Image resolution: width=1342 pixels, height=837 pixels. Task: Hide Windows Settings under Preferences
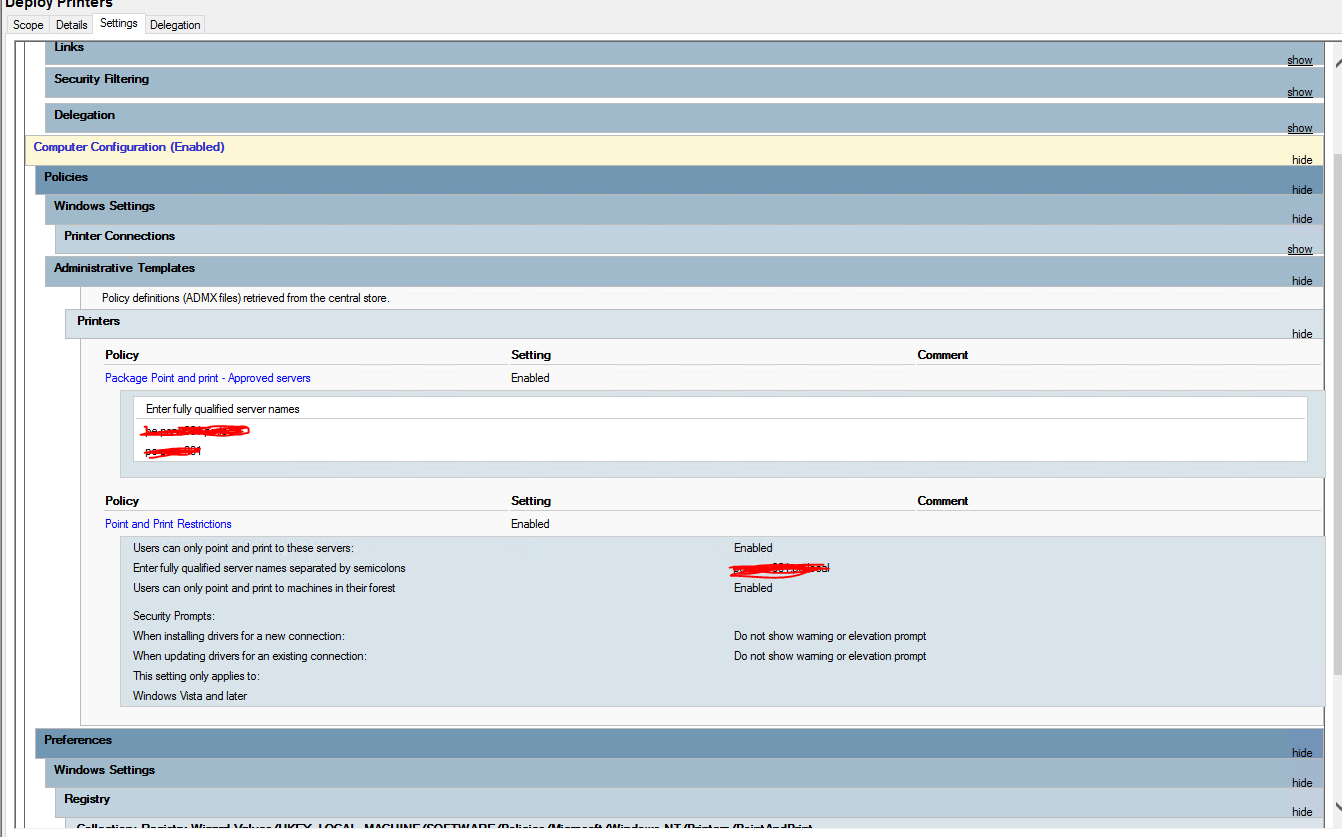point(1302,782)
